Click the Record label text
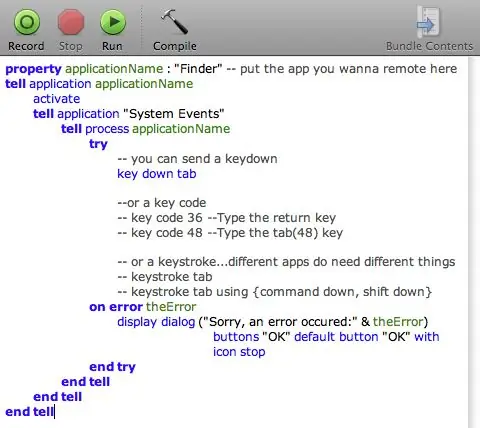 click(x=26, y=46)
